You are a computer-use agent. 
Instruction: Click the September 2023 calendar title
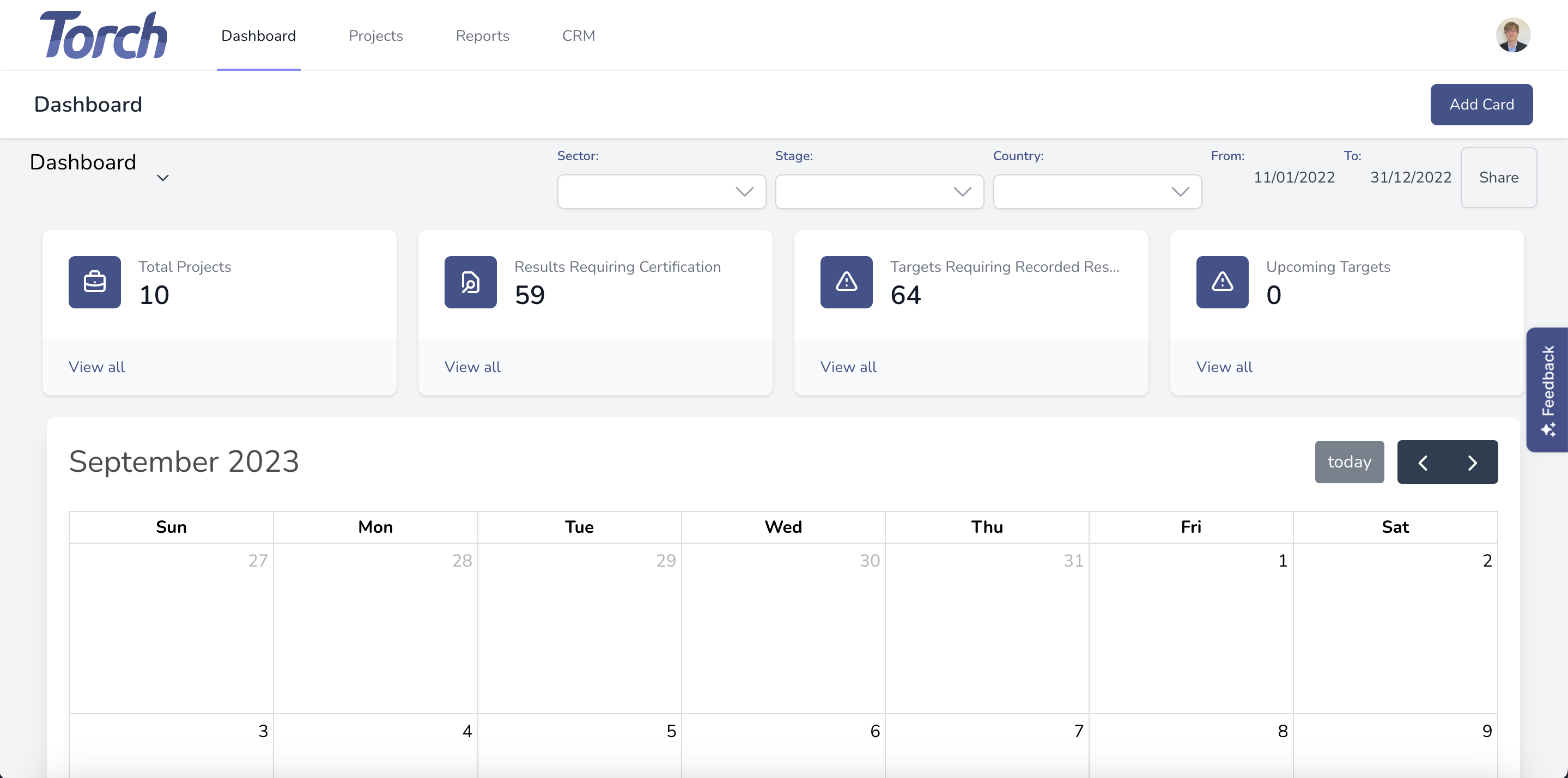coord(184,461)
